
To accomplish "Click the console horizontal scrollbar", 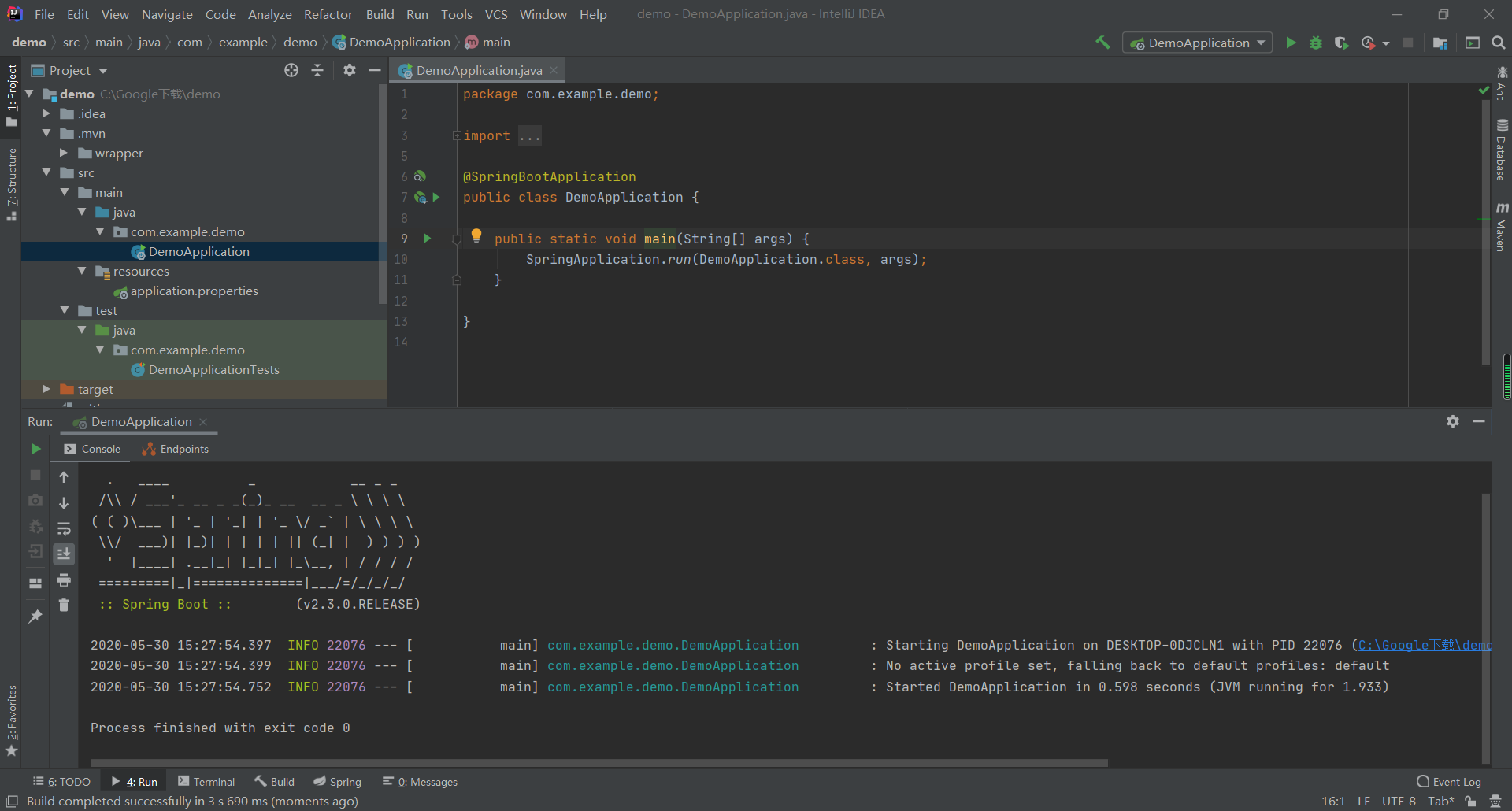I will click(598, 762).
